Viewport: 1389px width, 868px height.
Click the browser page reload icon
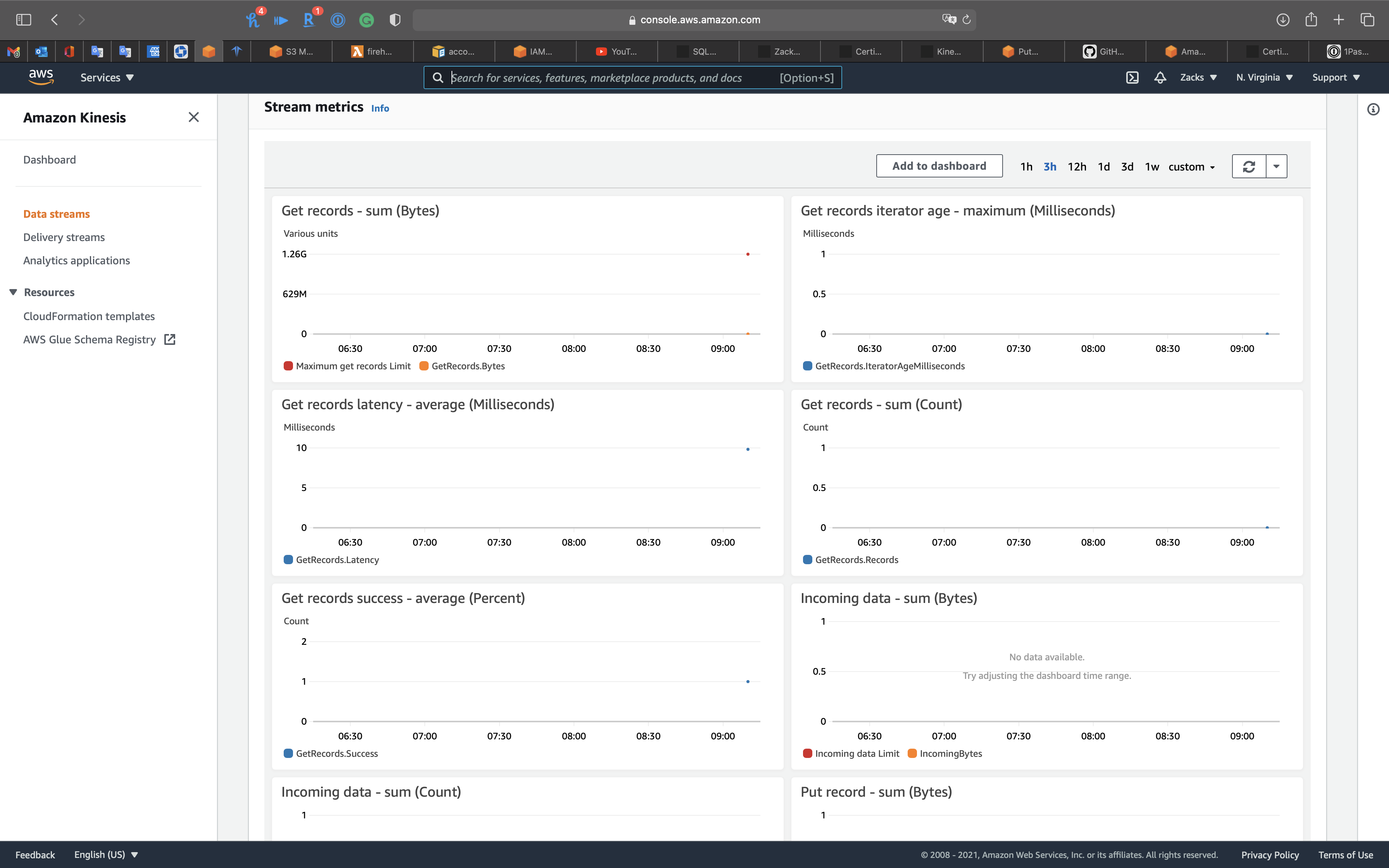[967, 19]
